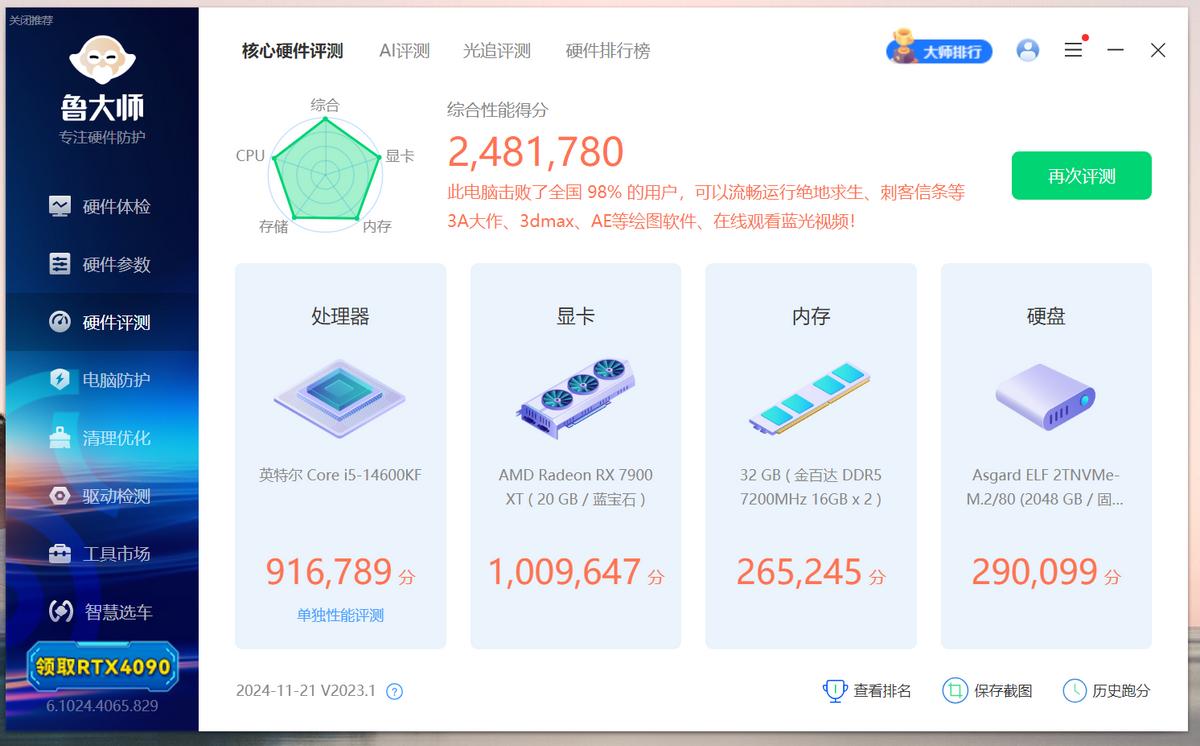The height and width of the screenshot is (746, 1200).
Task: Click graphics card score 1,009,647
Action: (564, 572)
